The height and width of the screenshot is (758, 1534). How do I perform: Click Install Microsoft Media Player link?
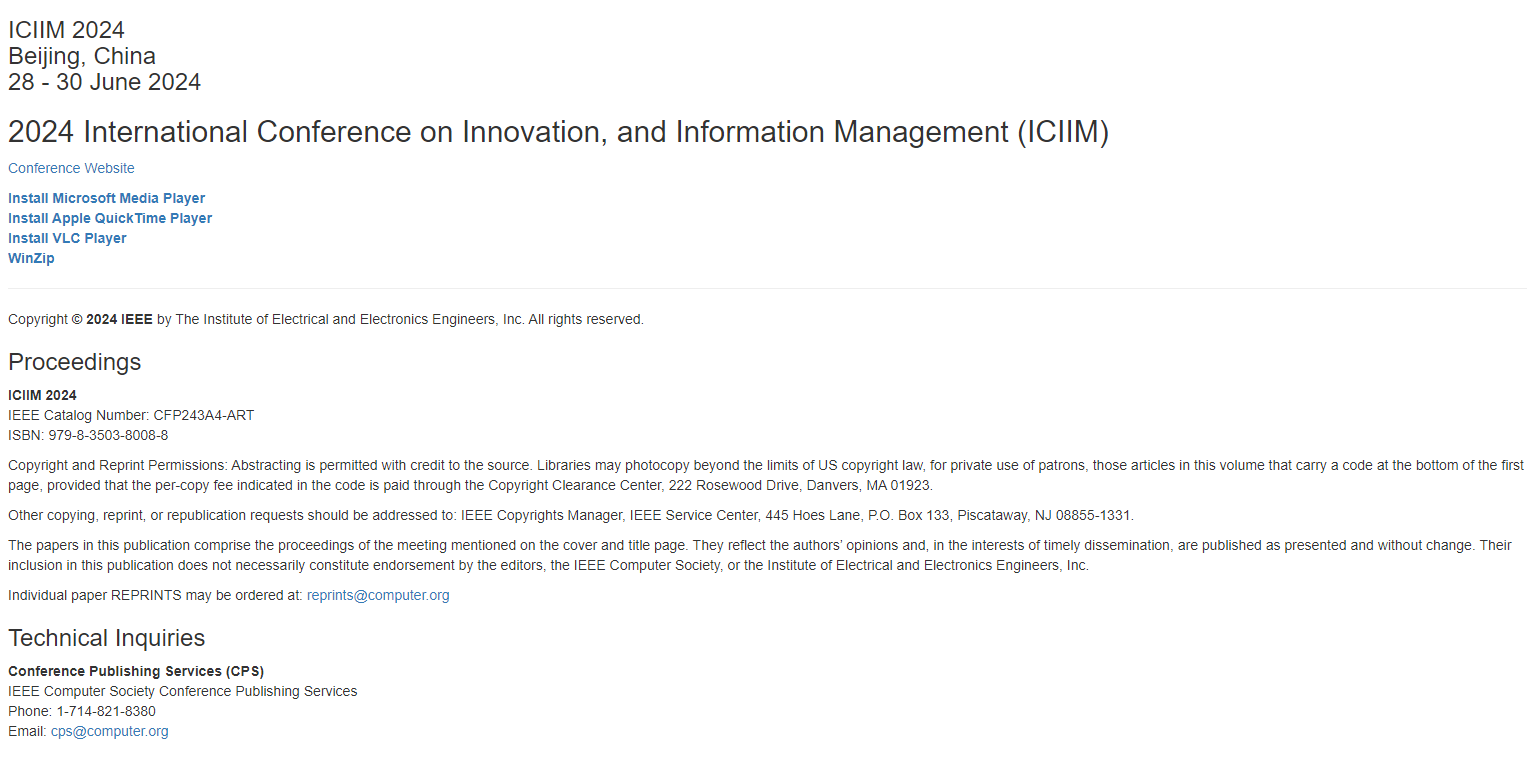coord(107,198)
